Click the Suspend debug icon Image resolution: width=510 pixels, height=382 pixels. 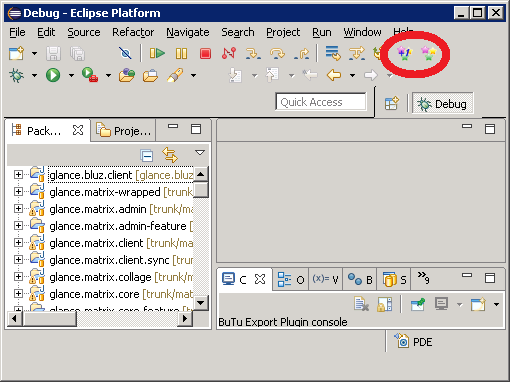tap(181, 53)
